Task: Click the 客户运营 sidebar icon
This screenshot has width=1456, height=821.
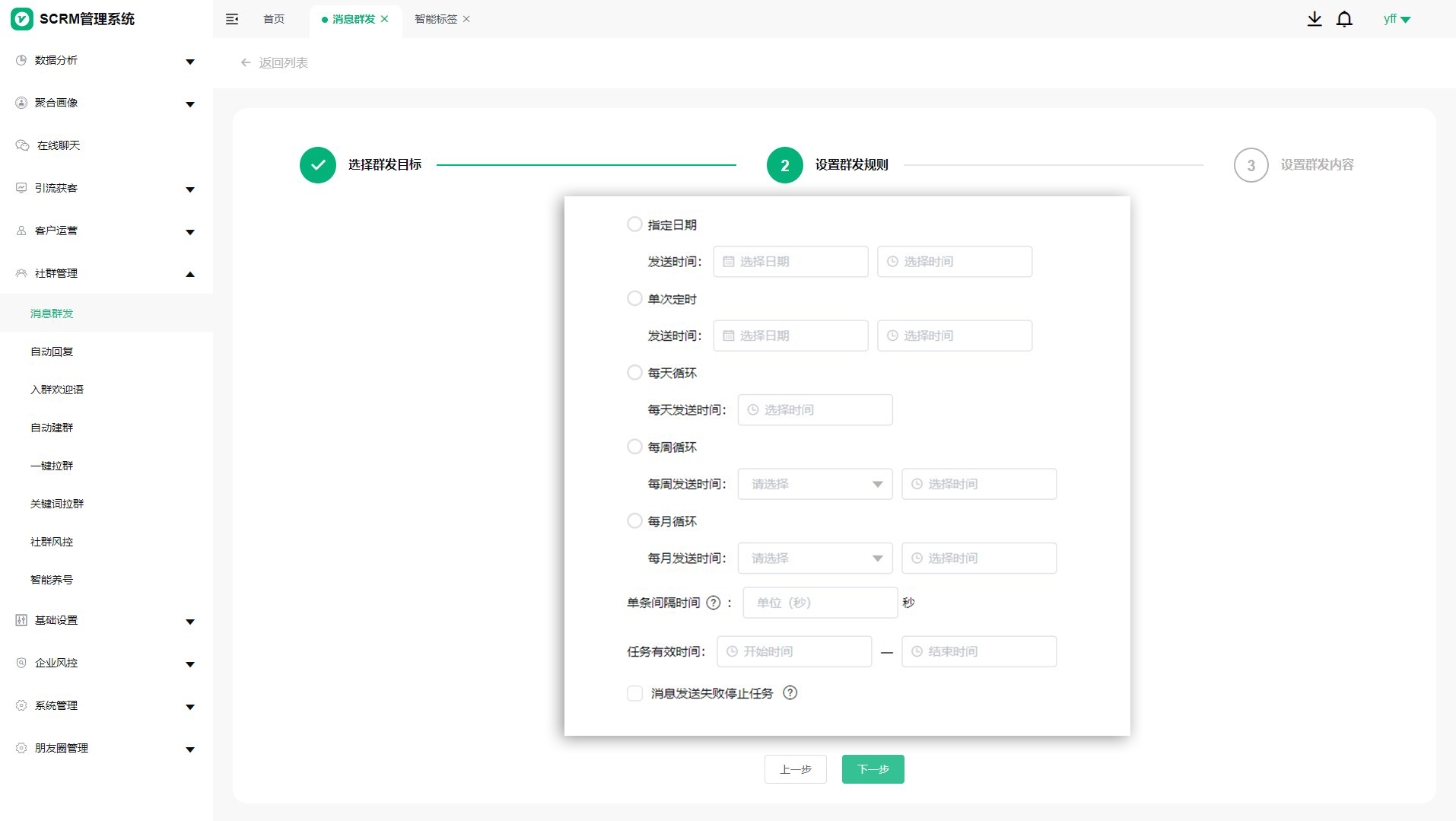Action: pos(21,231)
